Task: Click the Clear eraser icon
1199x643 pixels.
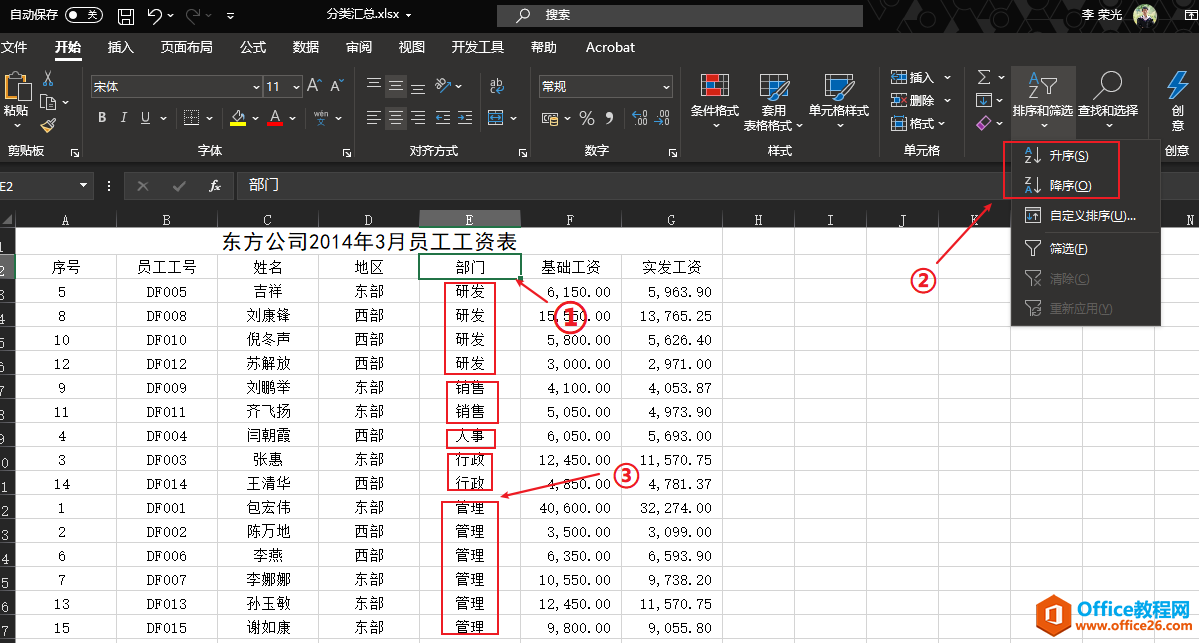Action: [x=984, y=123]
